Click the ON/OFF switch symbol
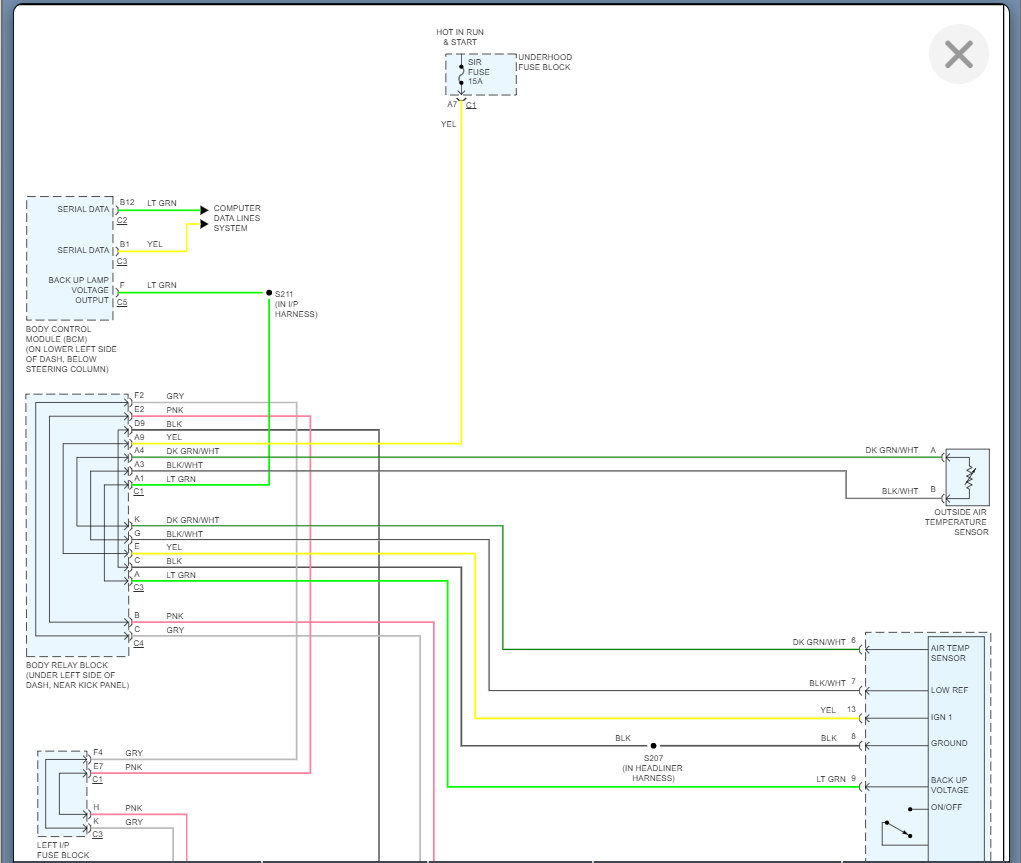The height and width of the screenshot is (863, 1021). [x=898, y=829]
